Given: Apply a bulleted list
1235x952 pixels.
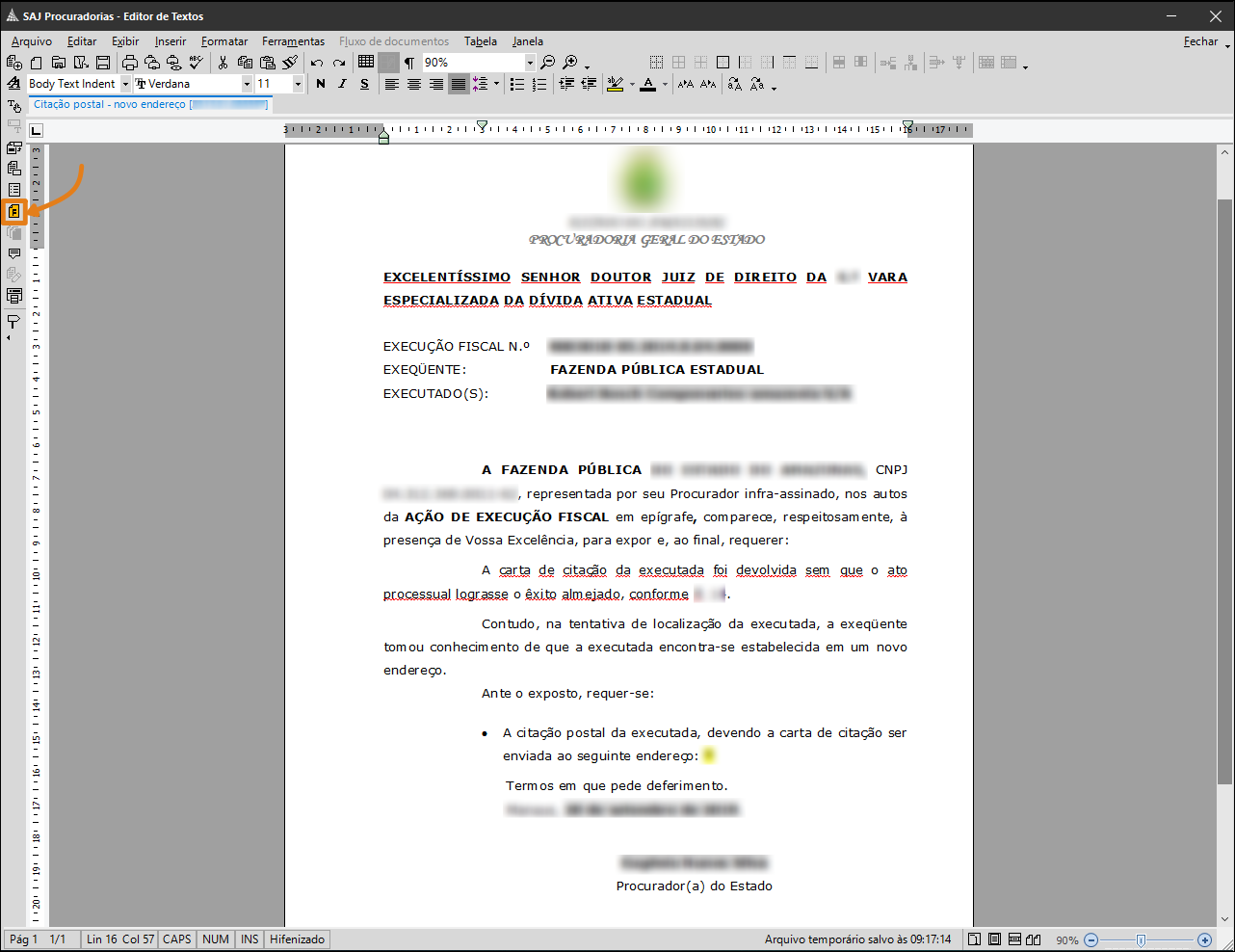Looking at the screenshot, I should tap(517, 84).
